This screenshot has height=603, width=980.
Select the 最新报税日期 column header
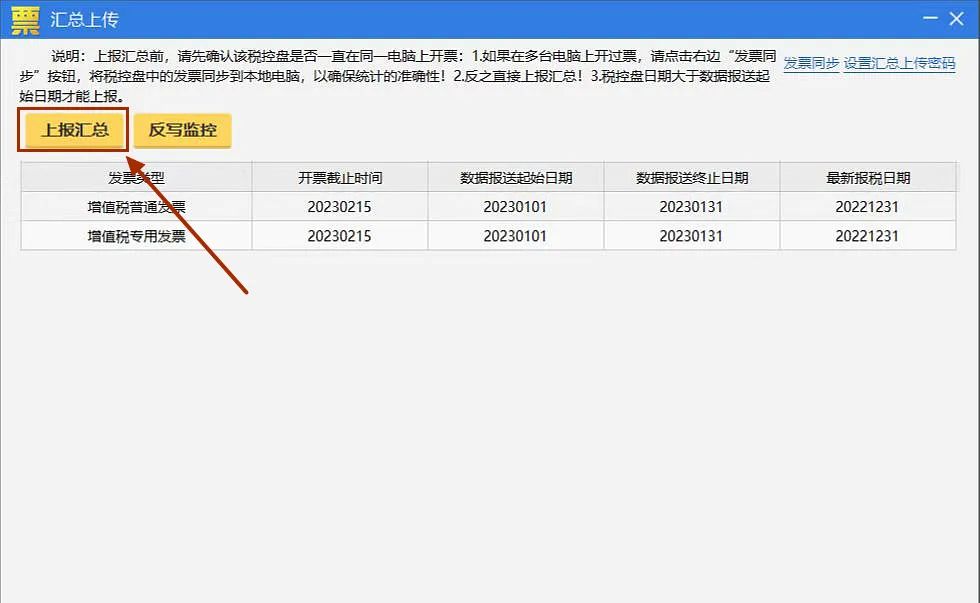(x=868, y=177)
